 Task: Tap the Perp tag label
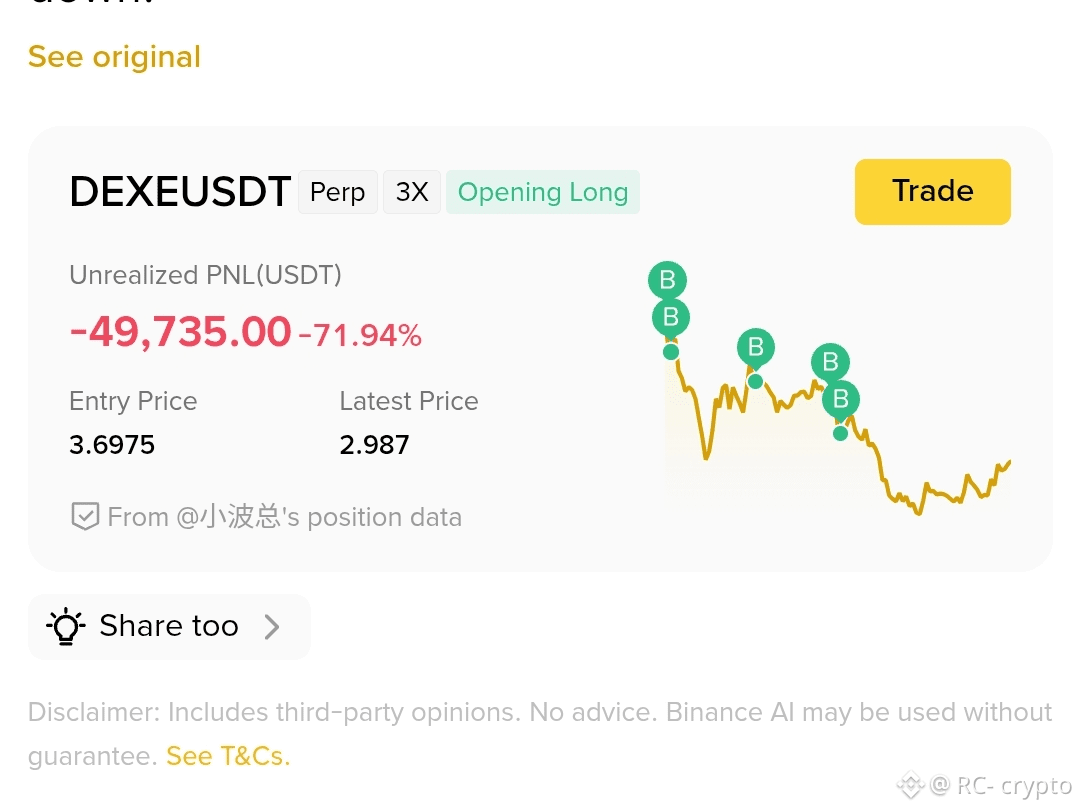tap(338, 191)
